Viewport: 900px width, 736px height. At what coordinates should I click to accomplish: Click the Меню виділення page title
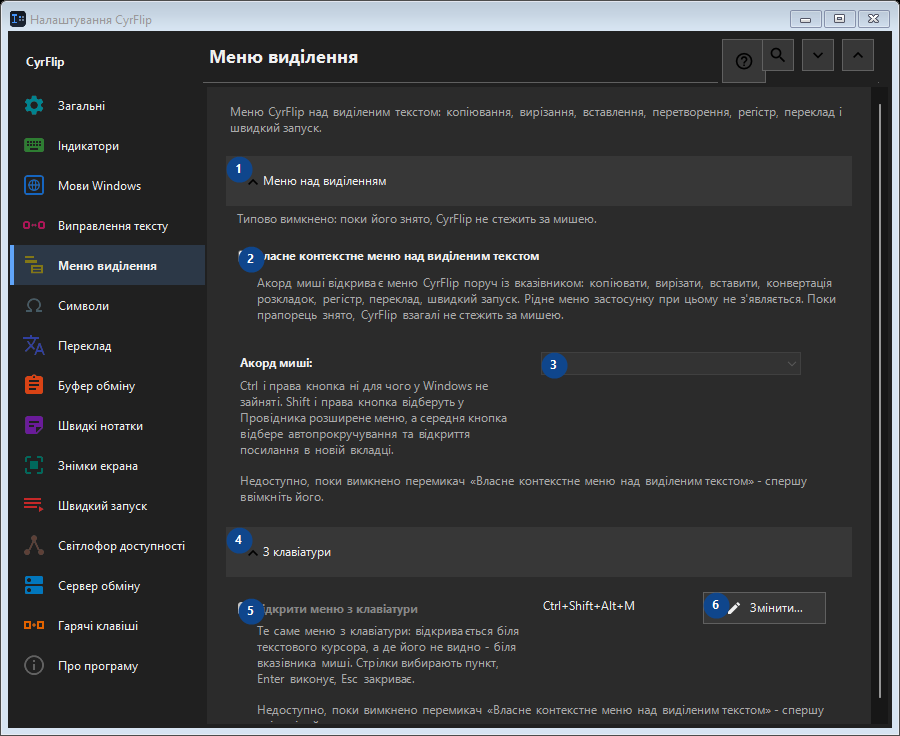click(x=284, y=57)
